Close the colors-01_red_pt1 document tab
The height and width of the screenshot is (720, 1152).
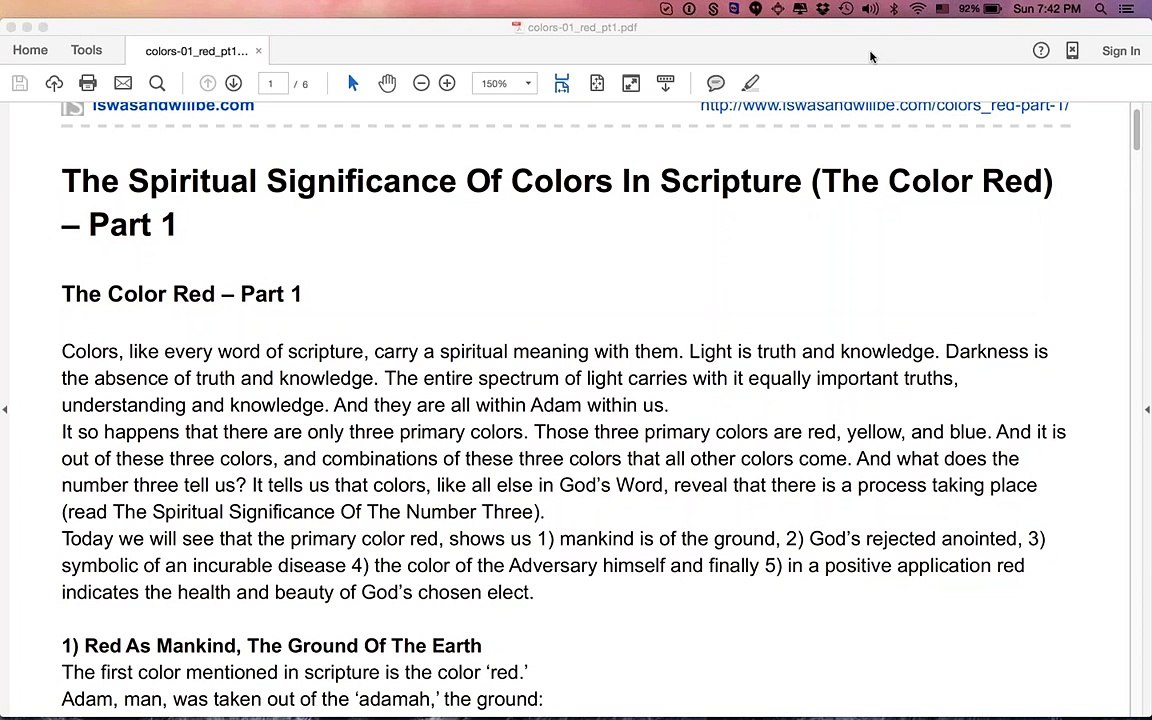tap(259, 51)
